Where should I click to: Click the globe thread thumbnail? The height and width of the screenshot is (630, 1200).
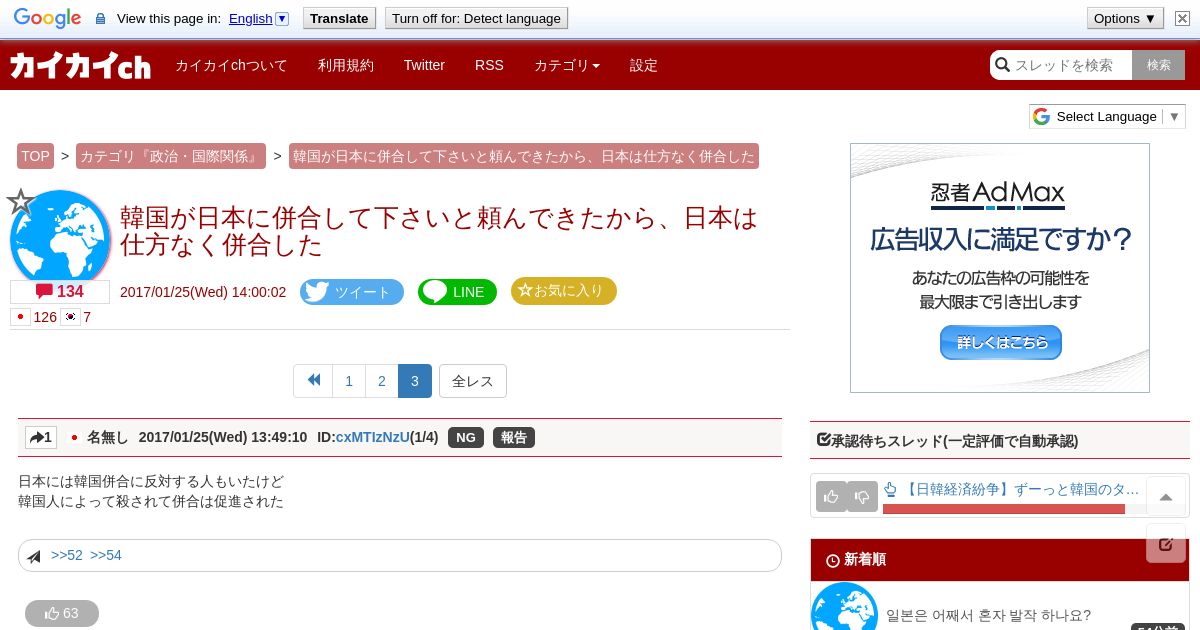click(x=62, y=238)
